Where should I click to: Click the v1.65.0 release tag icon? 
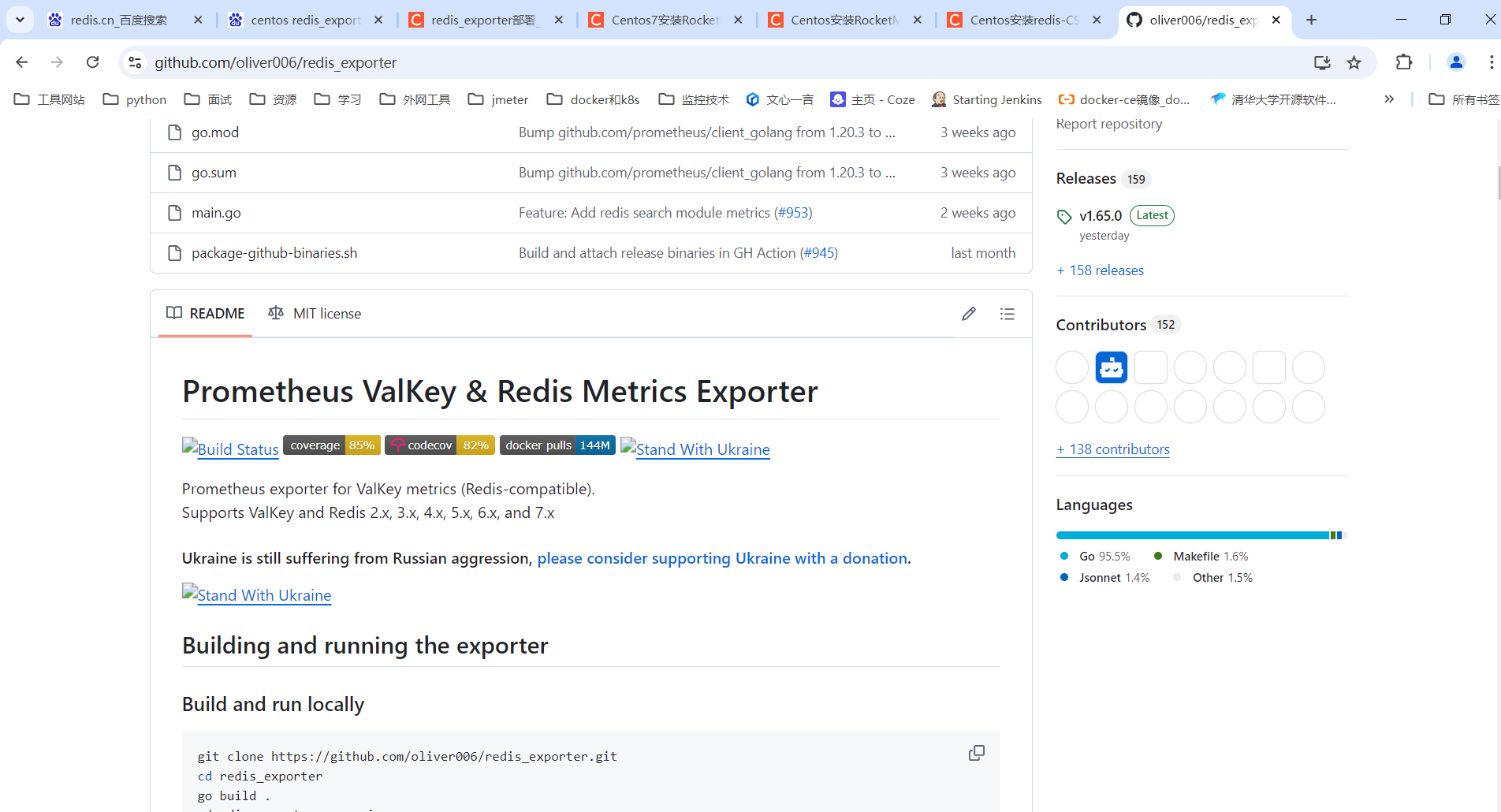coord(1064,217)
